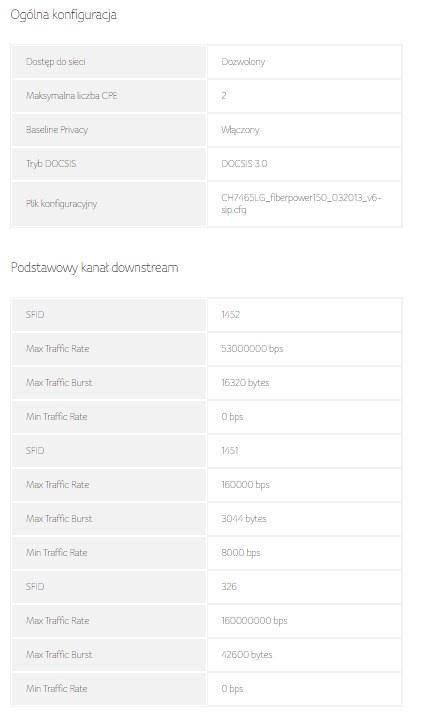Click the Baseline Privacy label
Image resolution: width=437 pixels, height=723 pixels.
click(x=57, y=130)
